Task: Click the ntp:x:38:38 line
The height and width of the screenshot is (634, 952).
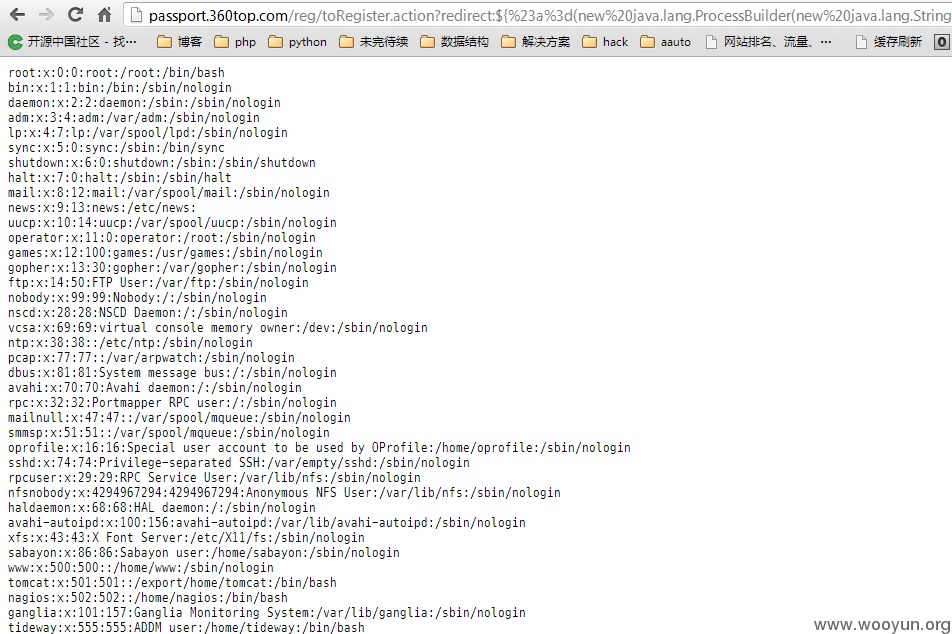Action: click(x=131, y=343)
